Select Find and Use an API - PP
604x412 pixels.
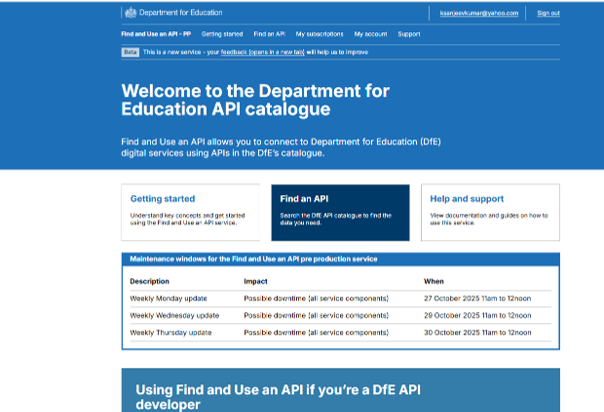156,34
